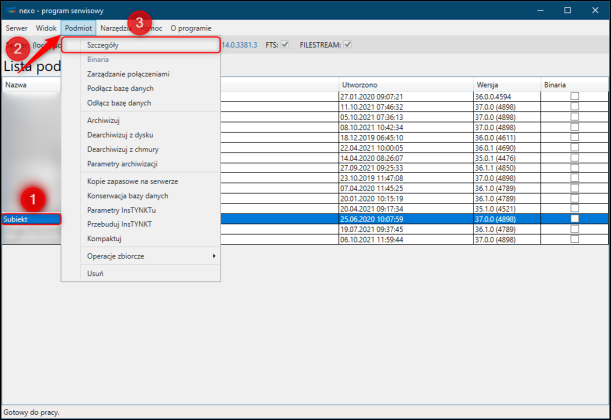Click the nexo app icon in title bar

9,8
